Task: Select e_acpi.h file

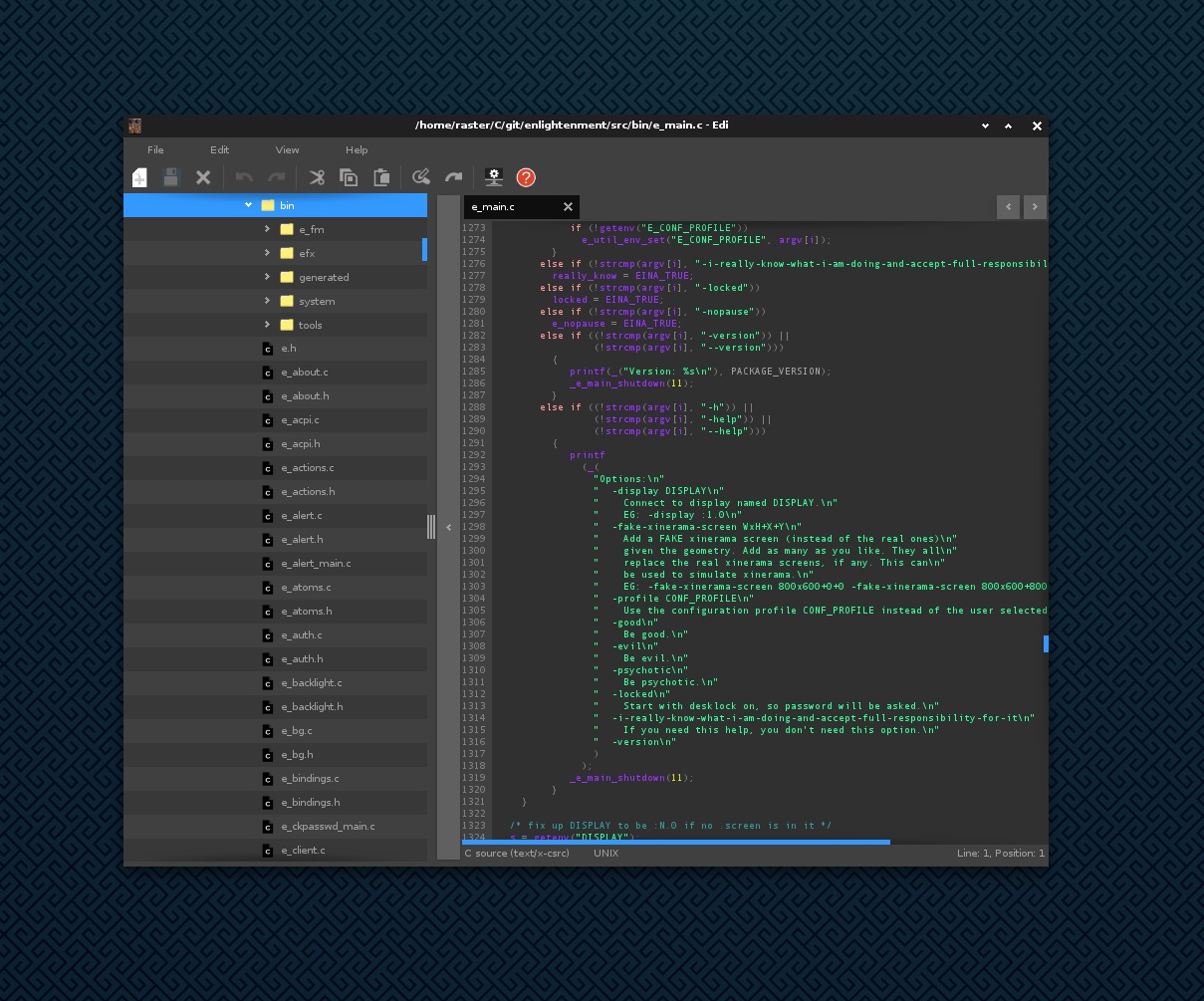Action: pyautogui.click(x=275, y=444)
